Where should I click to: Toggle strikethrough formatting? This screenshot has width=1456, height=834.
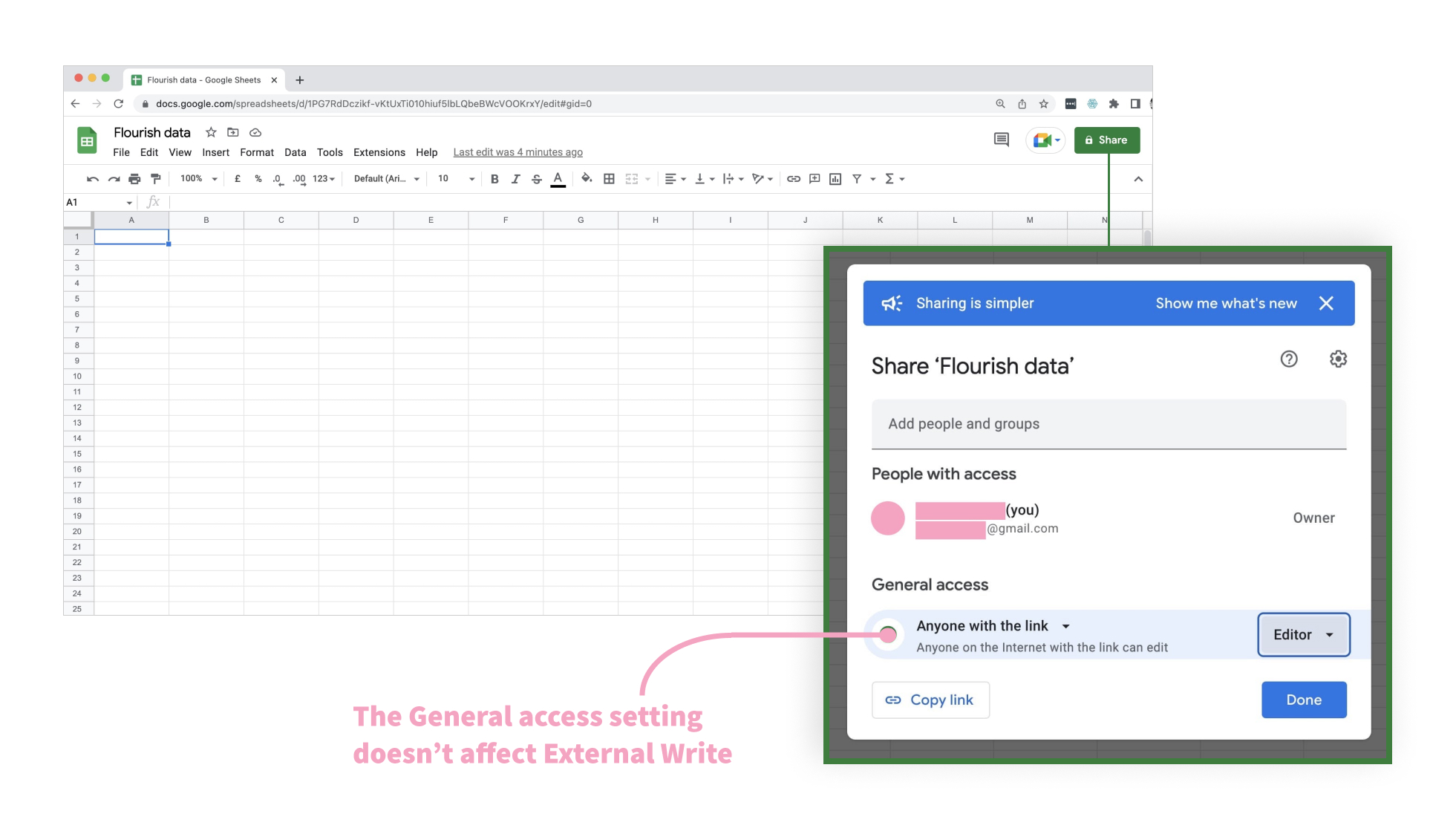click(x=537, y=179)
